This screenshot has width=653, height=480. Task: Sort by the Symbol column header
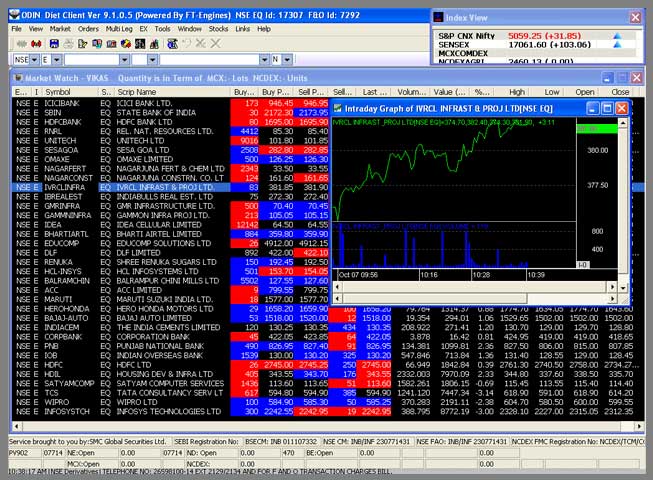point(70,92)
